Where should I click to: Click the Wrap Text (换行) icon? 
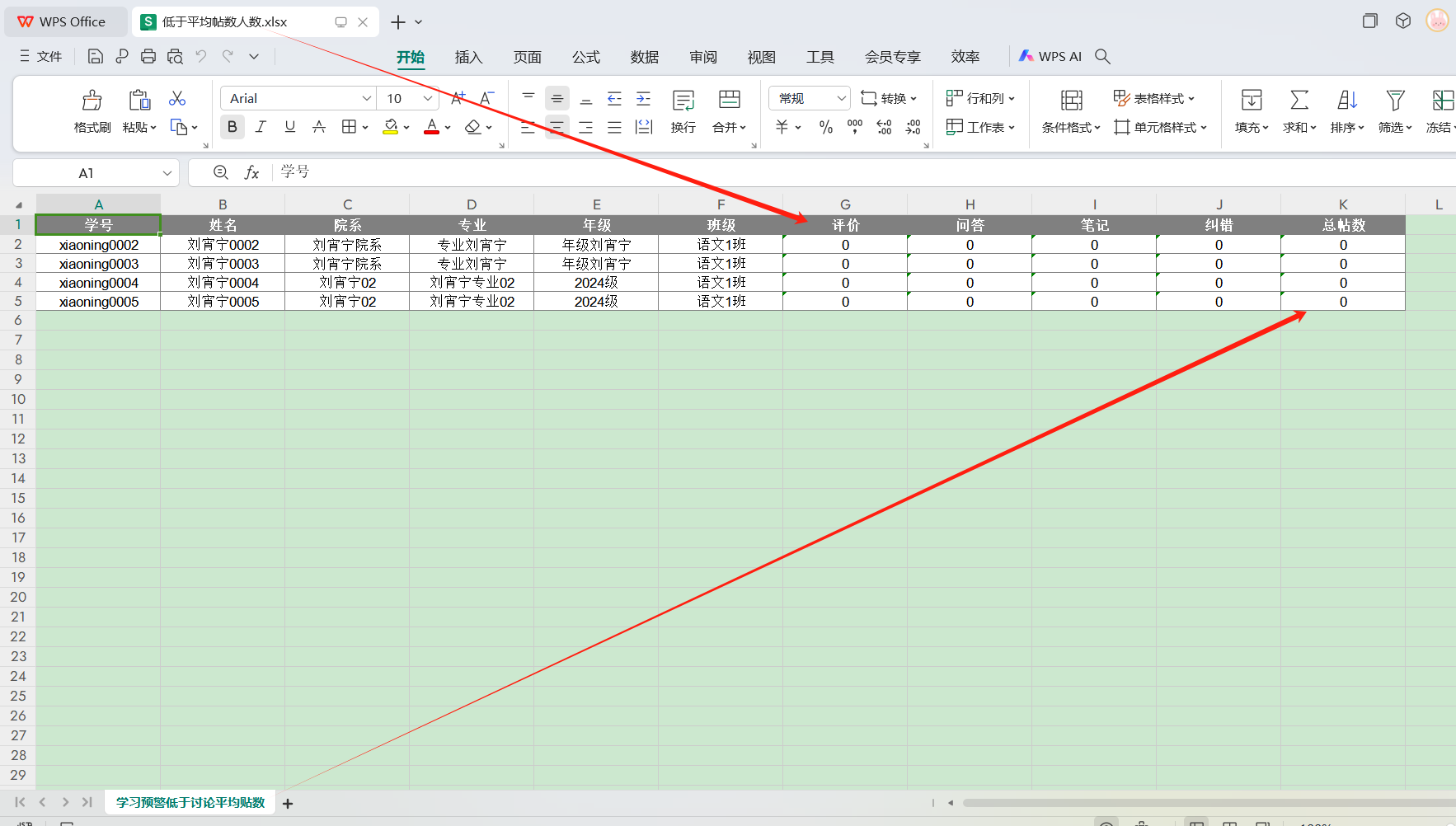[683, 101]
